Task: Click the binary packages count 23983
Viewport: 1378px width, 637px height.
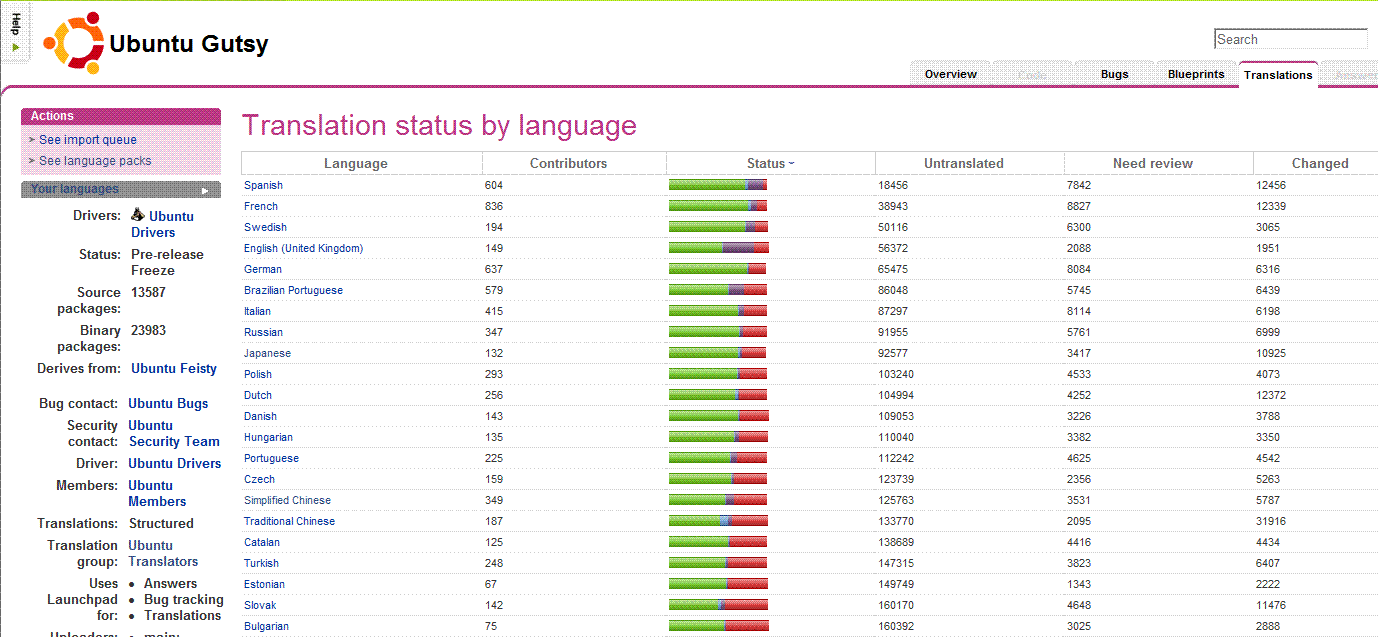Action: click(148, 331)
